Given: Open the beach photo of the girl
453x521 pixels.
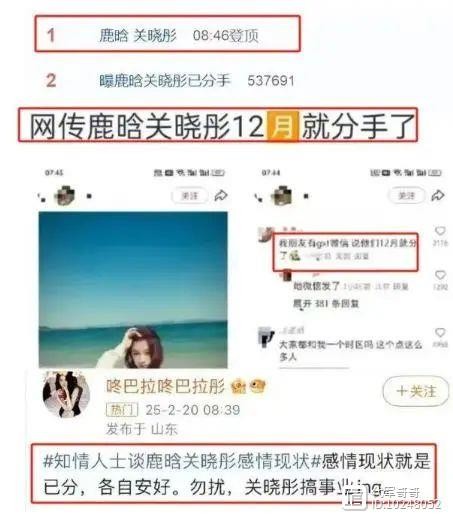Looking at the screenshot, I should tap(133, 290).
